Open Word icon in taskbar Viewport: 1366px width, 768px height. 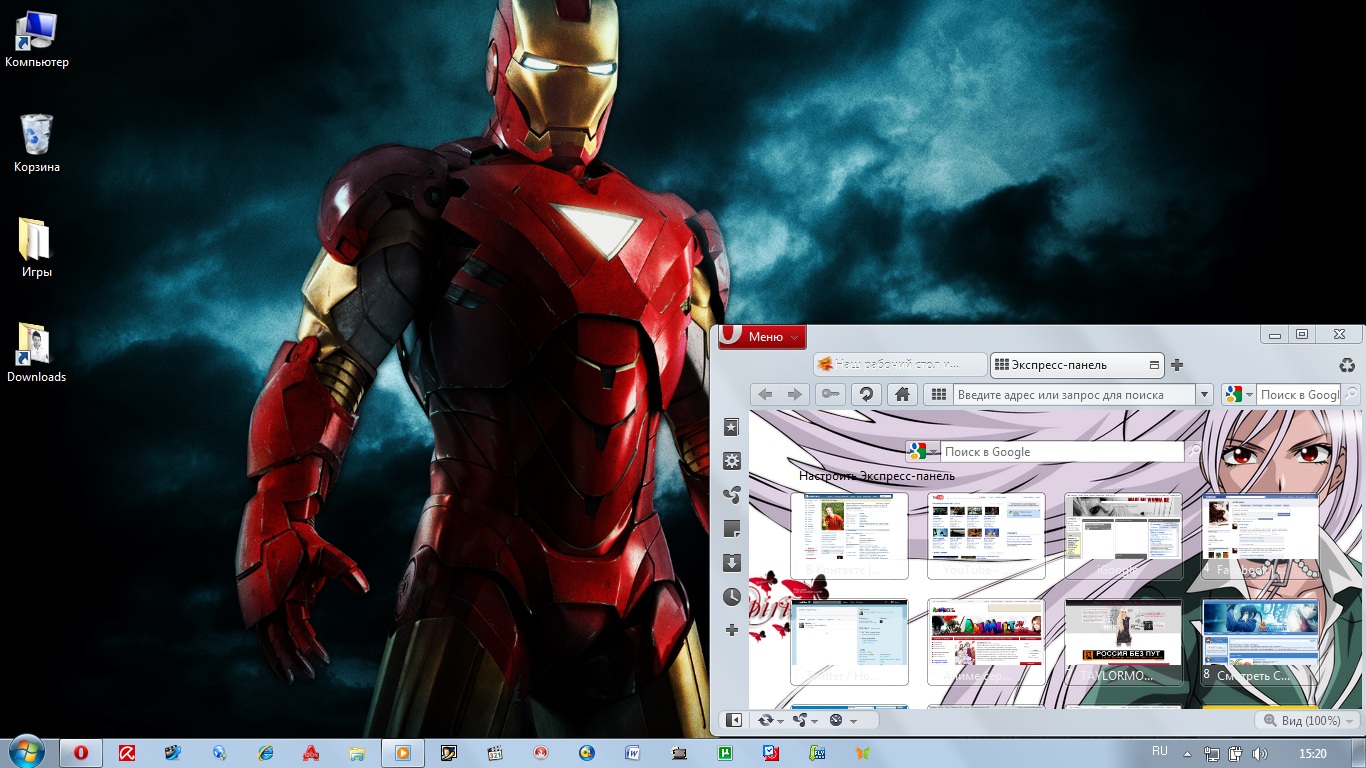pos(633,753)
